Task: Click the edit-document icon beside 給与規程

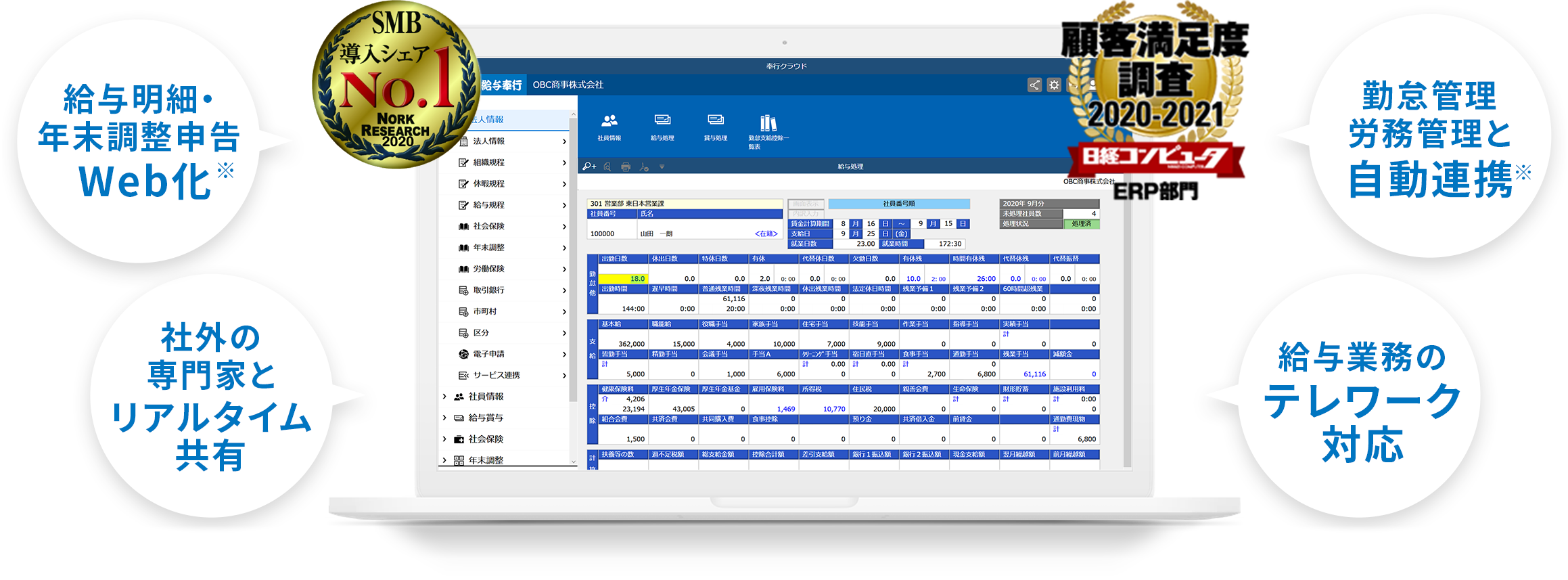Action: [x=464, y=205]
